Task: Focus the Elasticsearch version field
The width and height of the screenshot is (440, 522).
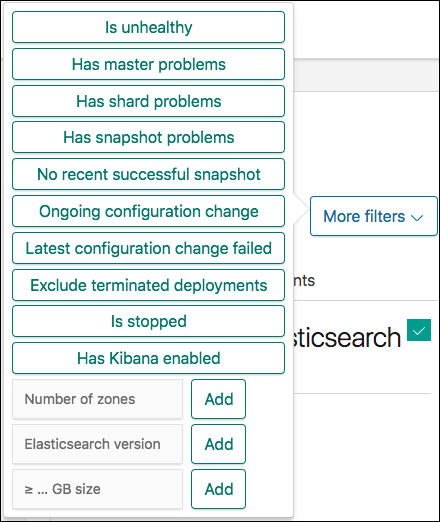Action: [97, 444]
